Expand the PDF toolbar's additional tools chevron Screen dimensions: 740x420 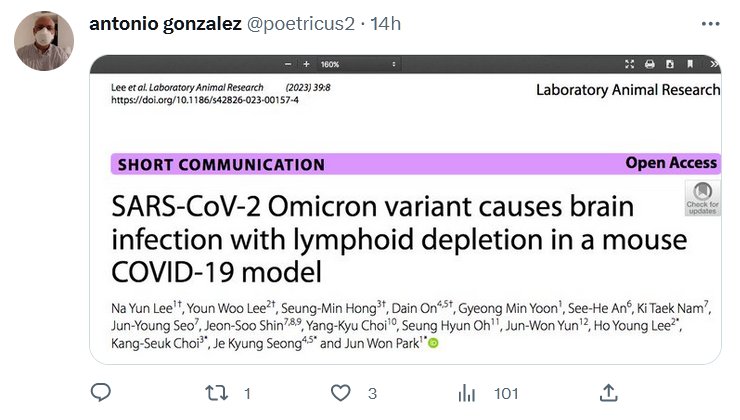714,64
